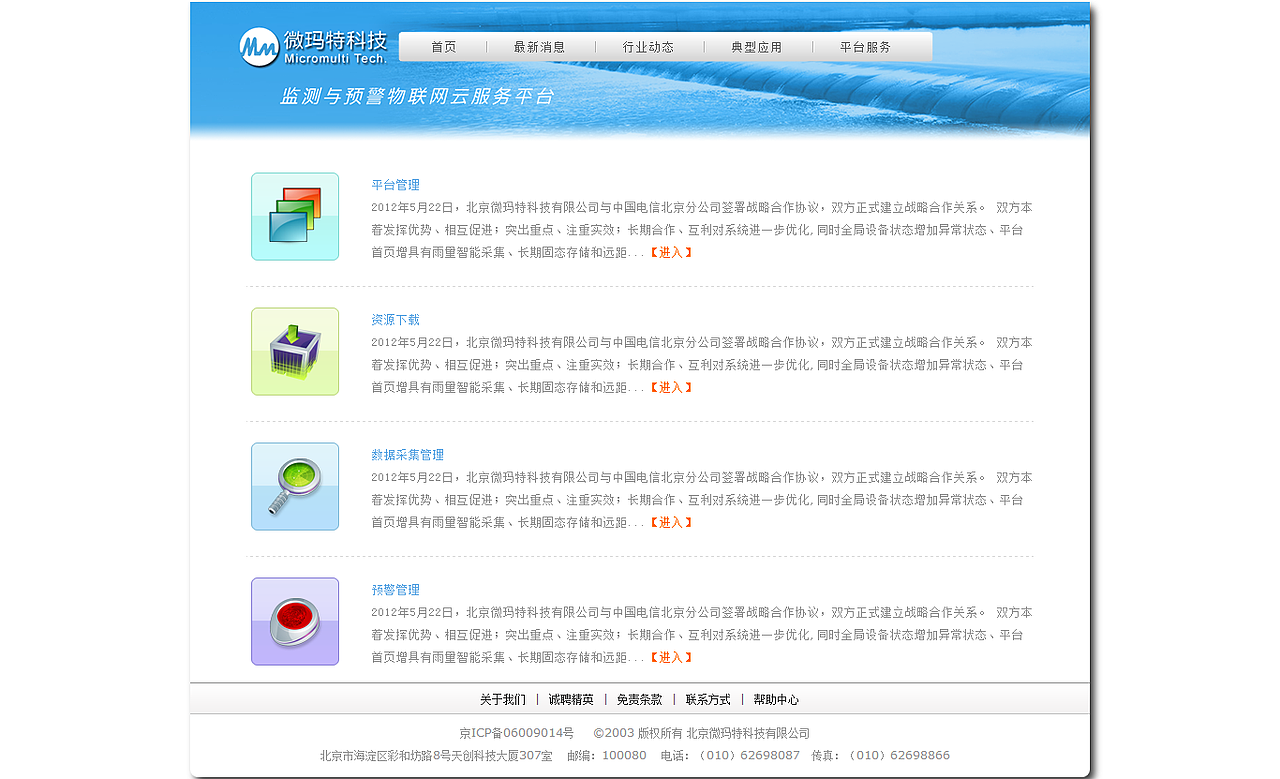
Task: Open the 平台管理 stacked windows icon
Action: [x=295, y=216]
